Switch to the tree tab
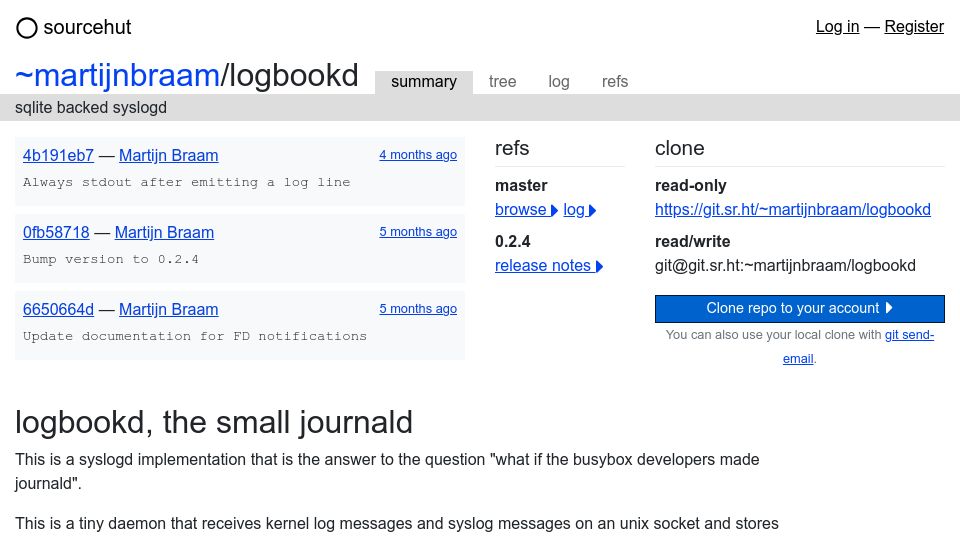 [x=502, y=82]
